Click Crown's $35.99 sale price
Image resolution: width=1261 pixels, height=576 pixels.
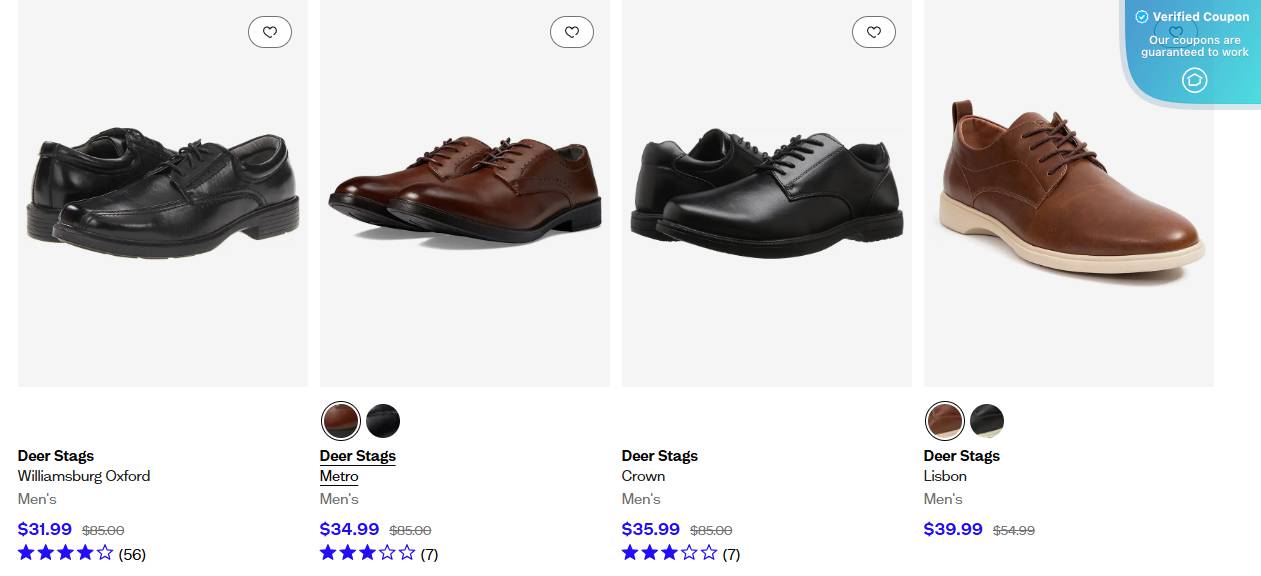[x=651, y=529]
